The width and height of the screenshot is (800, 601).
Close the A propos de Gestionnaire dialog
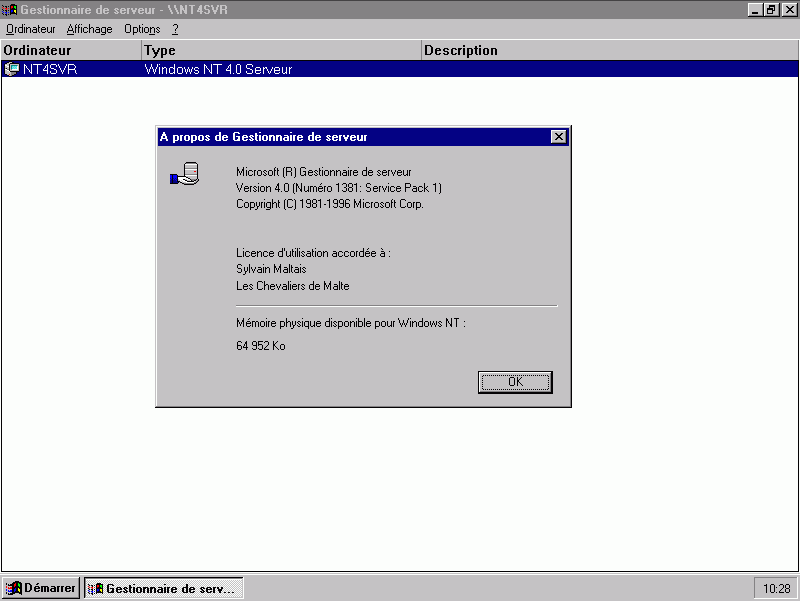pos(559,137)
